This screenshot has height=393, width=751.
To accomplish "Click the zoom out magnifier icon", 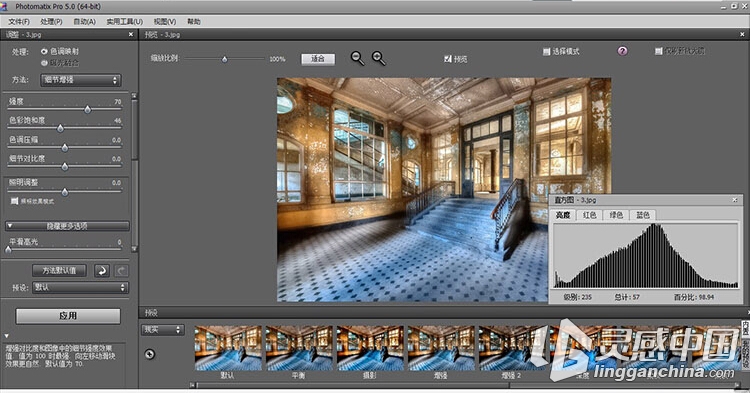I will point(357,58).
